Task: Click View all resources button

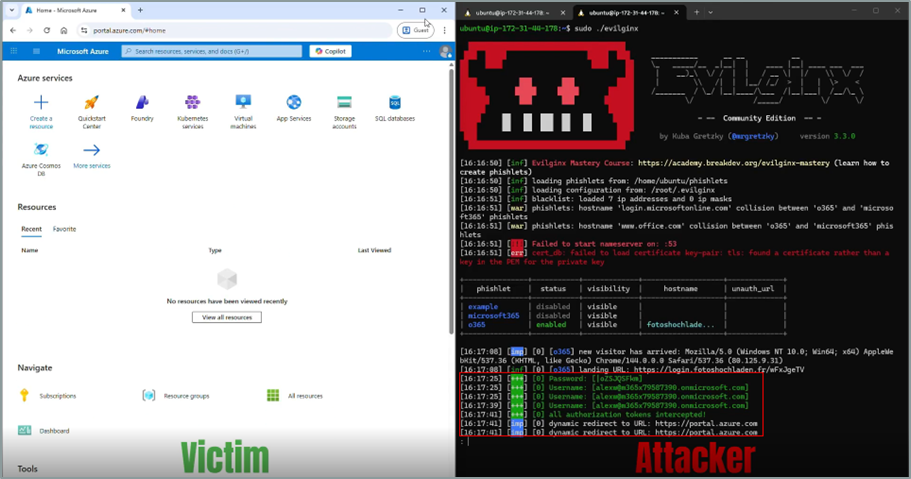Action: tap(227, 317)
